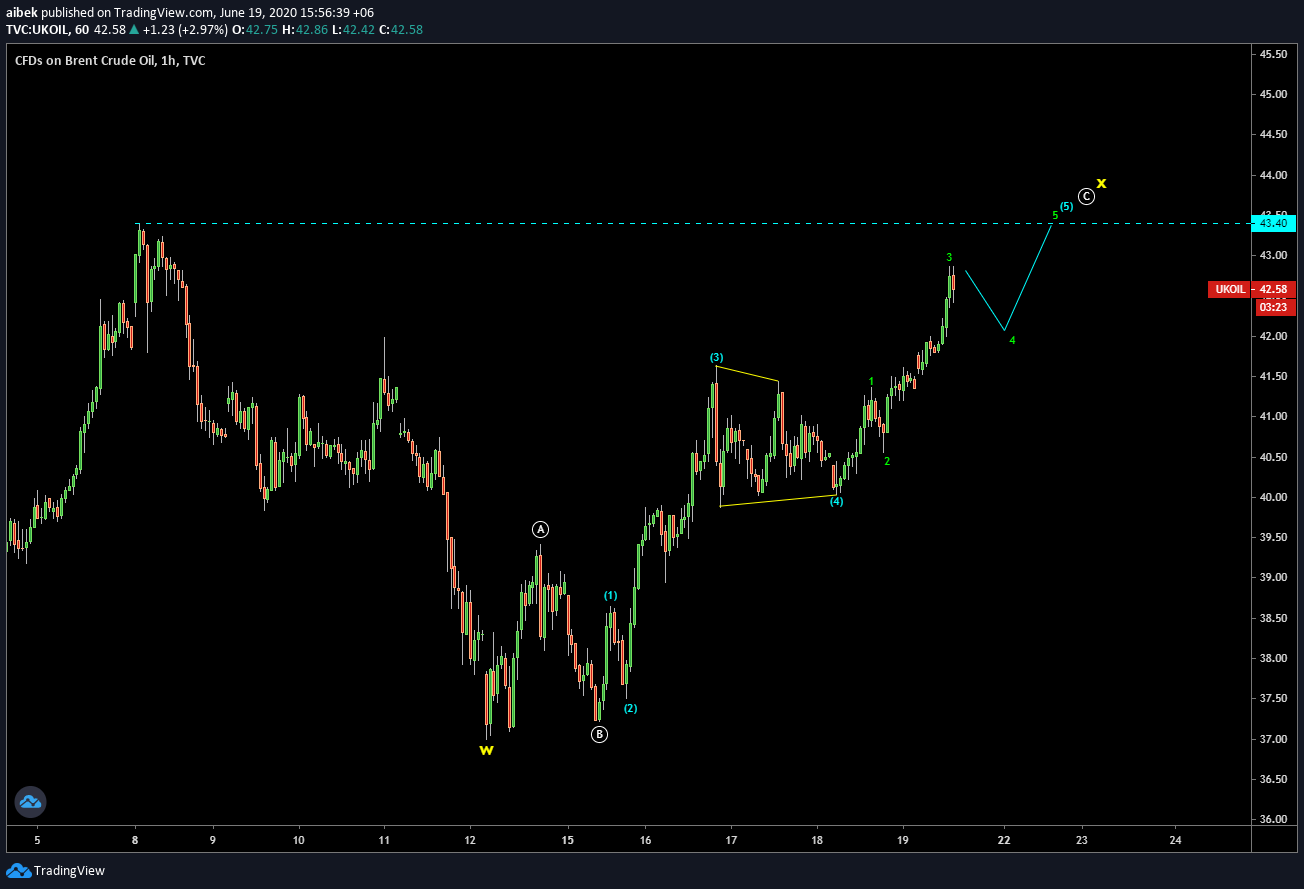The width and height of the screenshot is (1304, 889).
Task: Click the 41.50 price axis label
Action: 1273,376
